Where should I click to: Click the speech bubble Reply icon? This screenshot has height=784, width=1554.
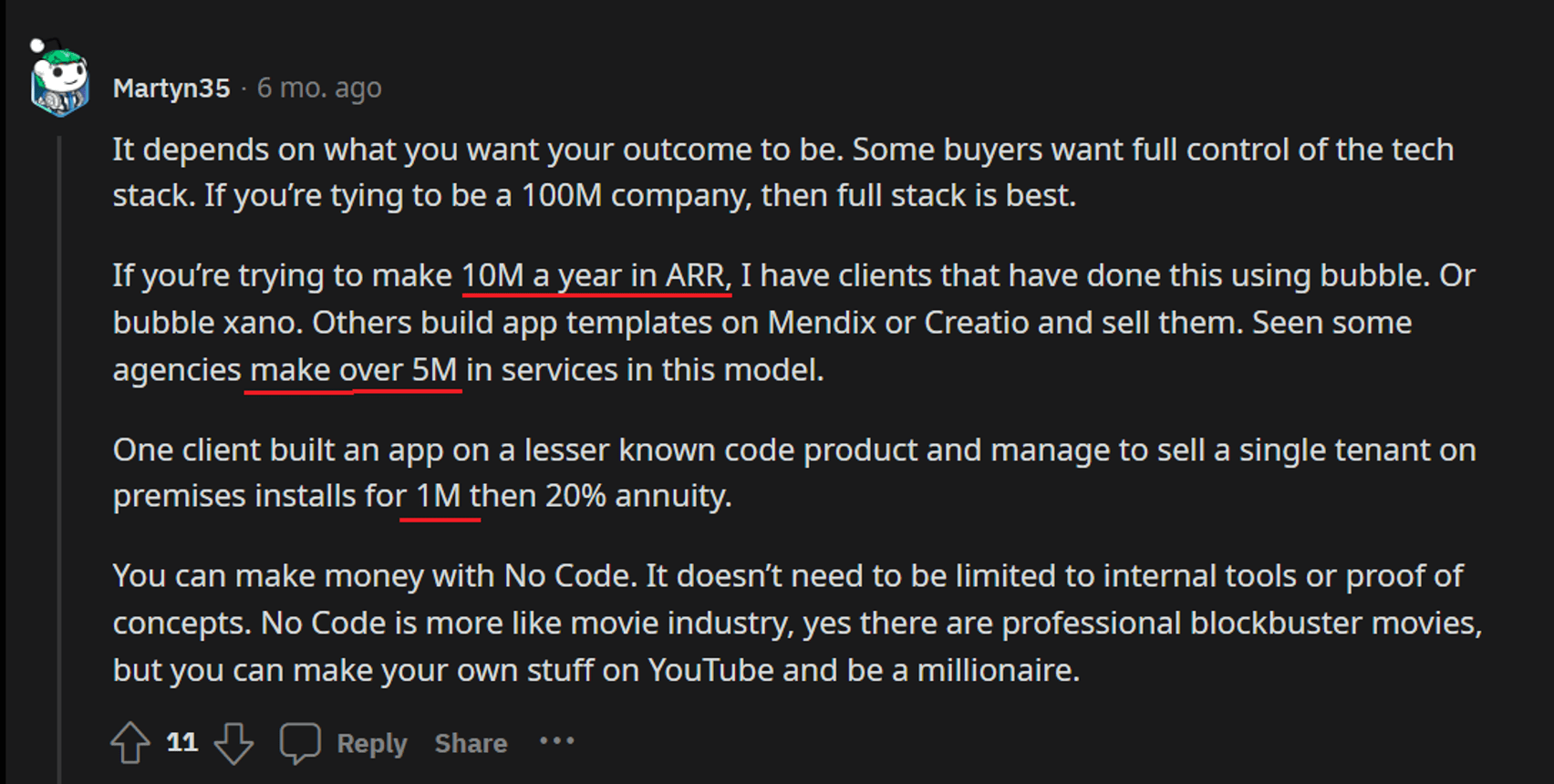(302, 743)
